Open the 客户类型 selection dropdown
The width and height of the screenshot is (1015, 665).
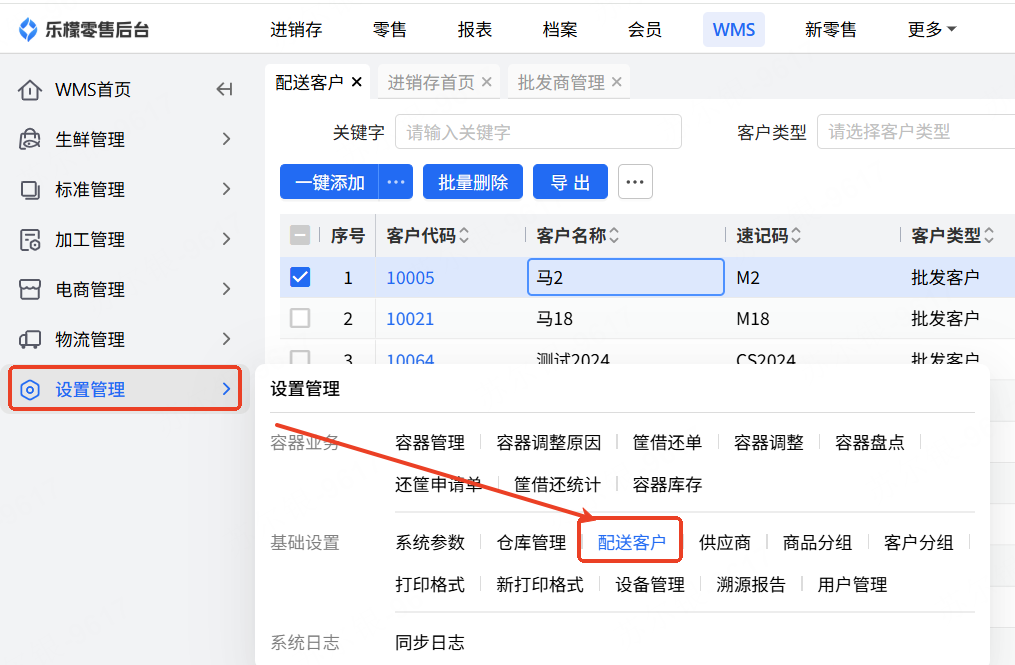click(x=915, y=132)
